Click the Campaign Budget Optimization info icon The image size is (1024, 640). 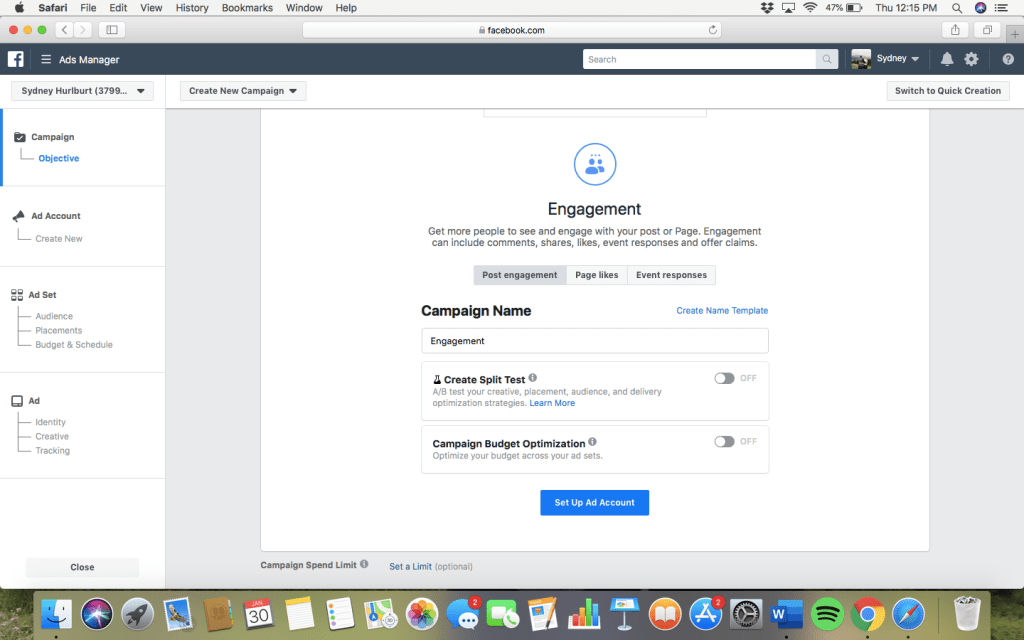tap(593, 442)
